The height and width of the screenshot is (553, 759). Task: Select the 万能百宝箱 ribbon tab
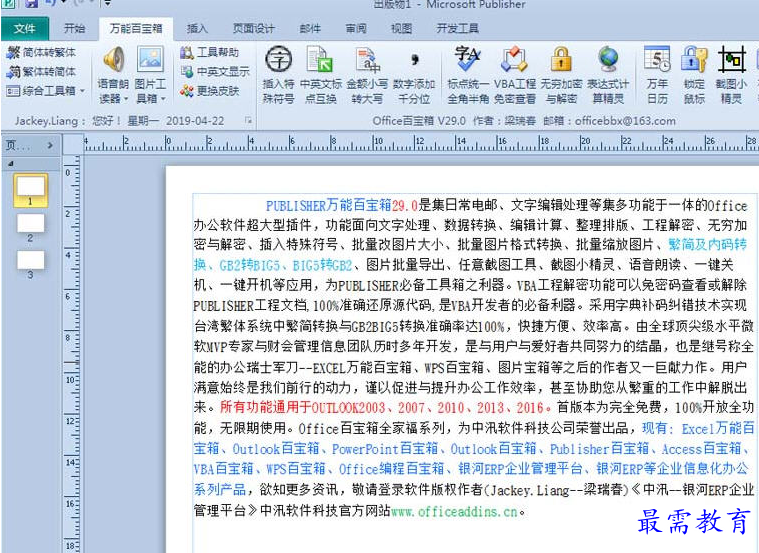136,29
